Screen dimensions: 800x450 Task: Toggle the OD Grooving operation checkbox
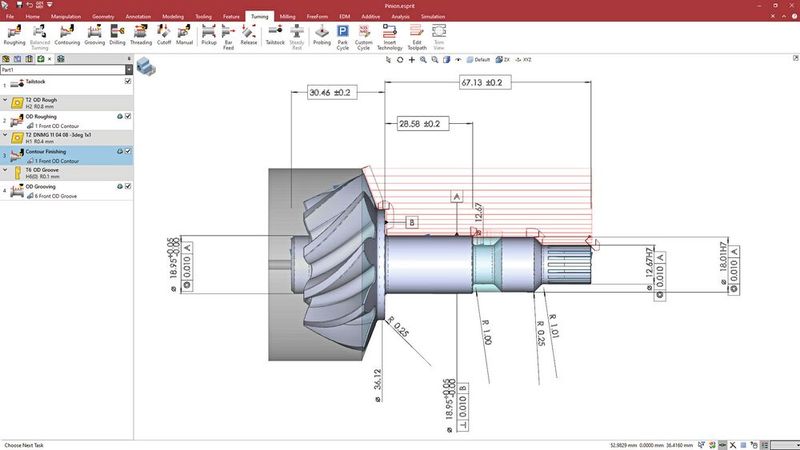click(x=128, y=187)
